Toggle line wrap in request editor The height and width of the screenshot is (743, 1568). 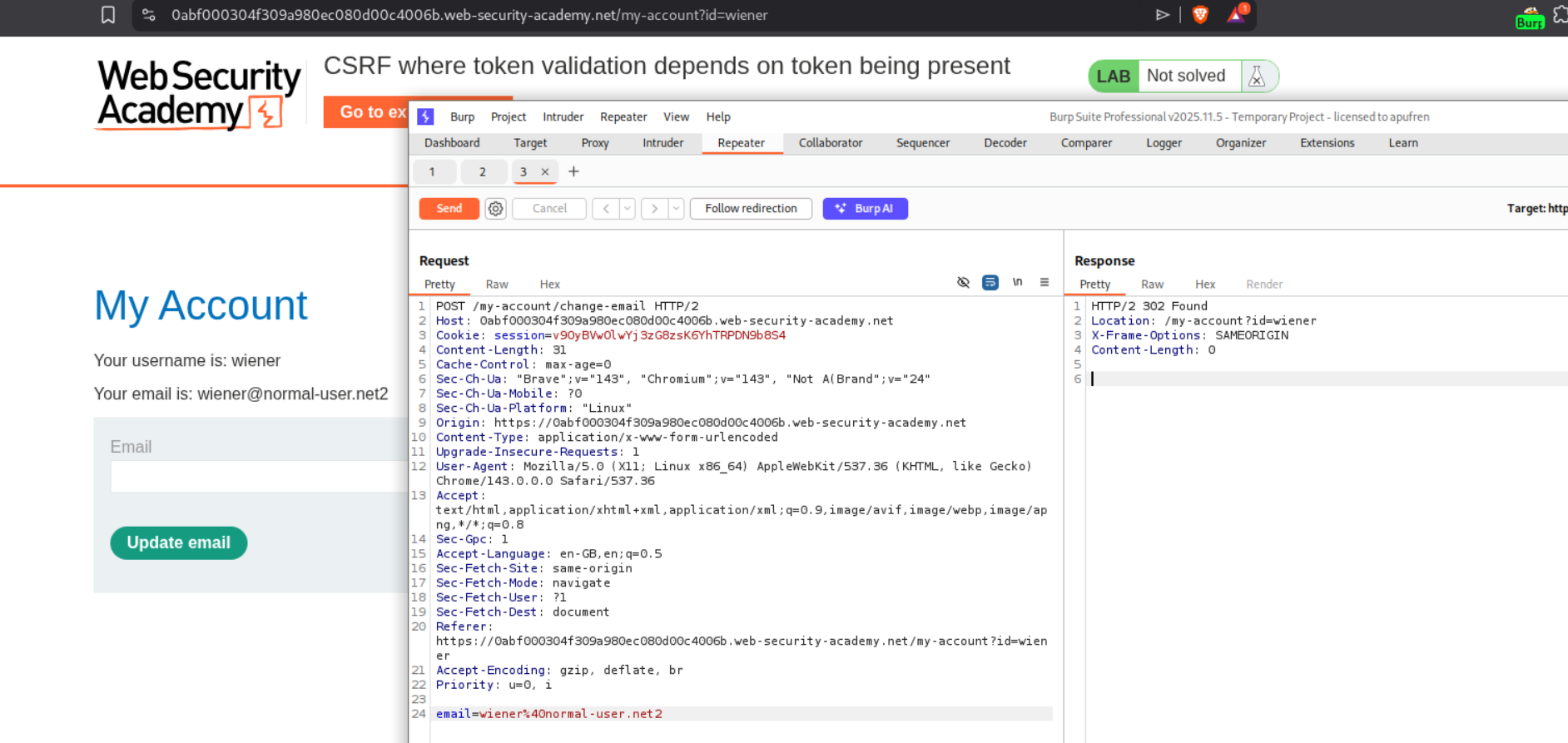(x=990, y=283)
